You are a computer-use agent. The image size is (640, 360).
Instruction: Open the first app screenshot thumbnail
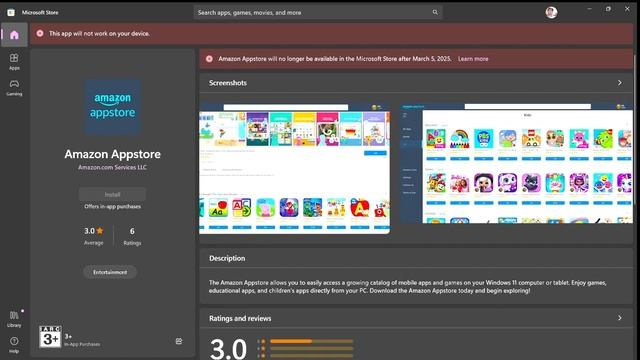point(294,168)
